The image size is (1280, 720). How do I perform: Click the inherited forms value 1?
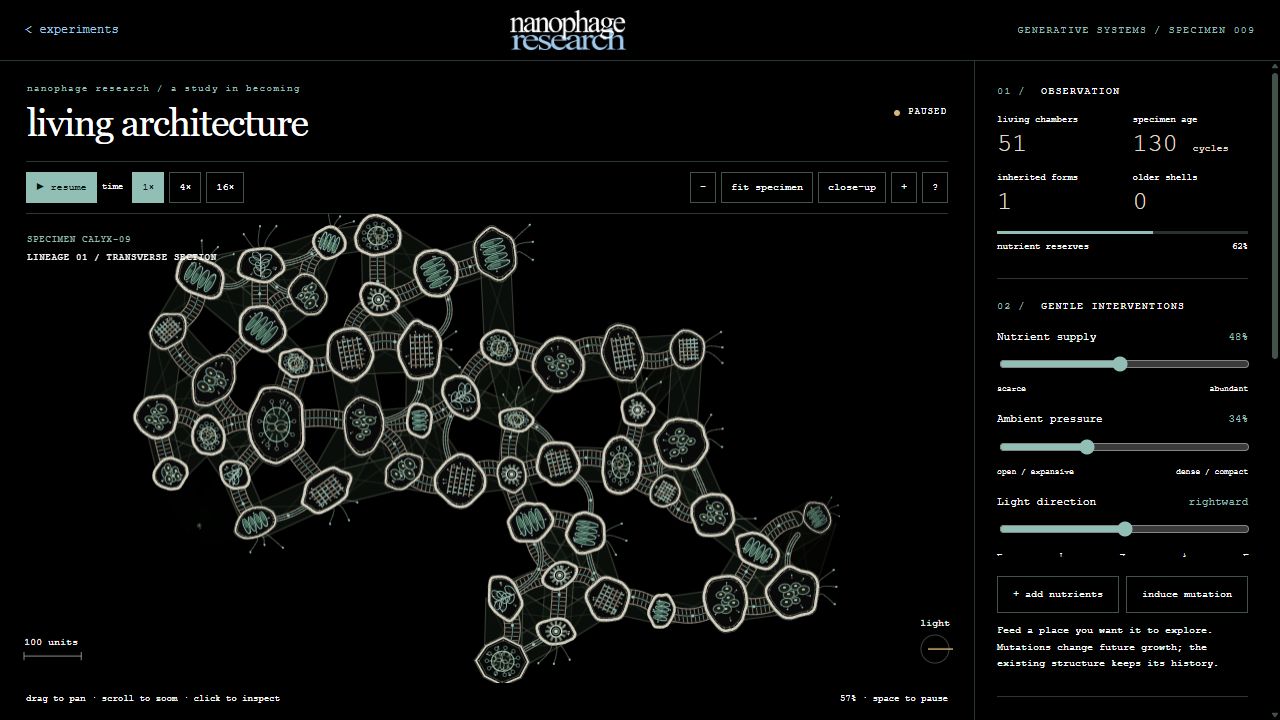point(1004,202)
